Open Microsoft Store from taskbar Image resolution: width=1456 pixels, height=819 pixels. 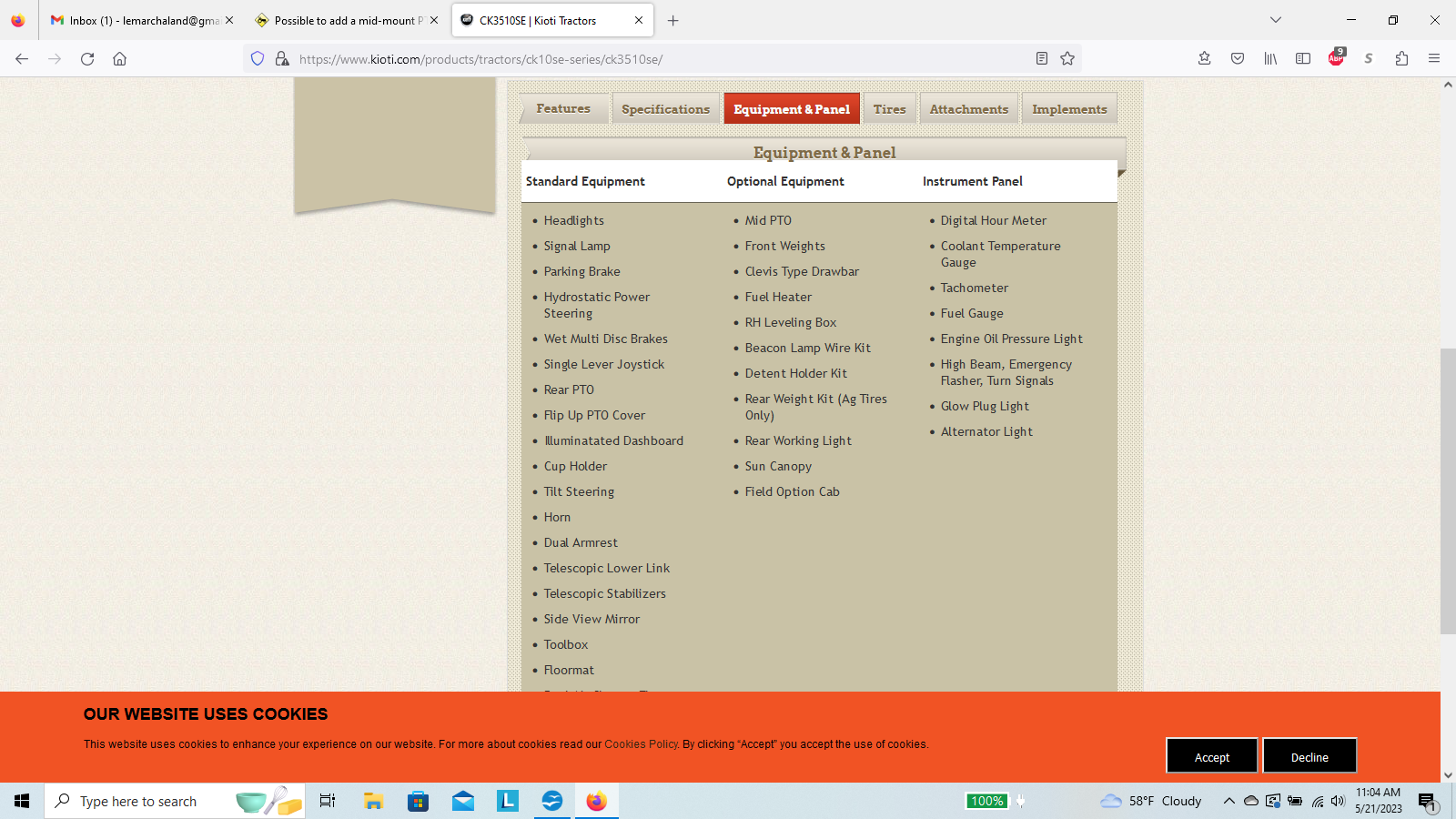click(x=418, y=801)
